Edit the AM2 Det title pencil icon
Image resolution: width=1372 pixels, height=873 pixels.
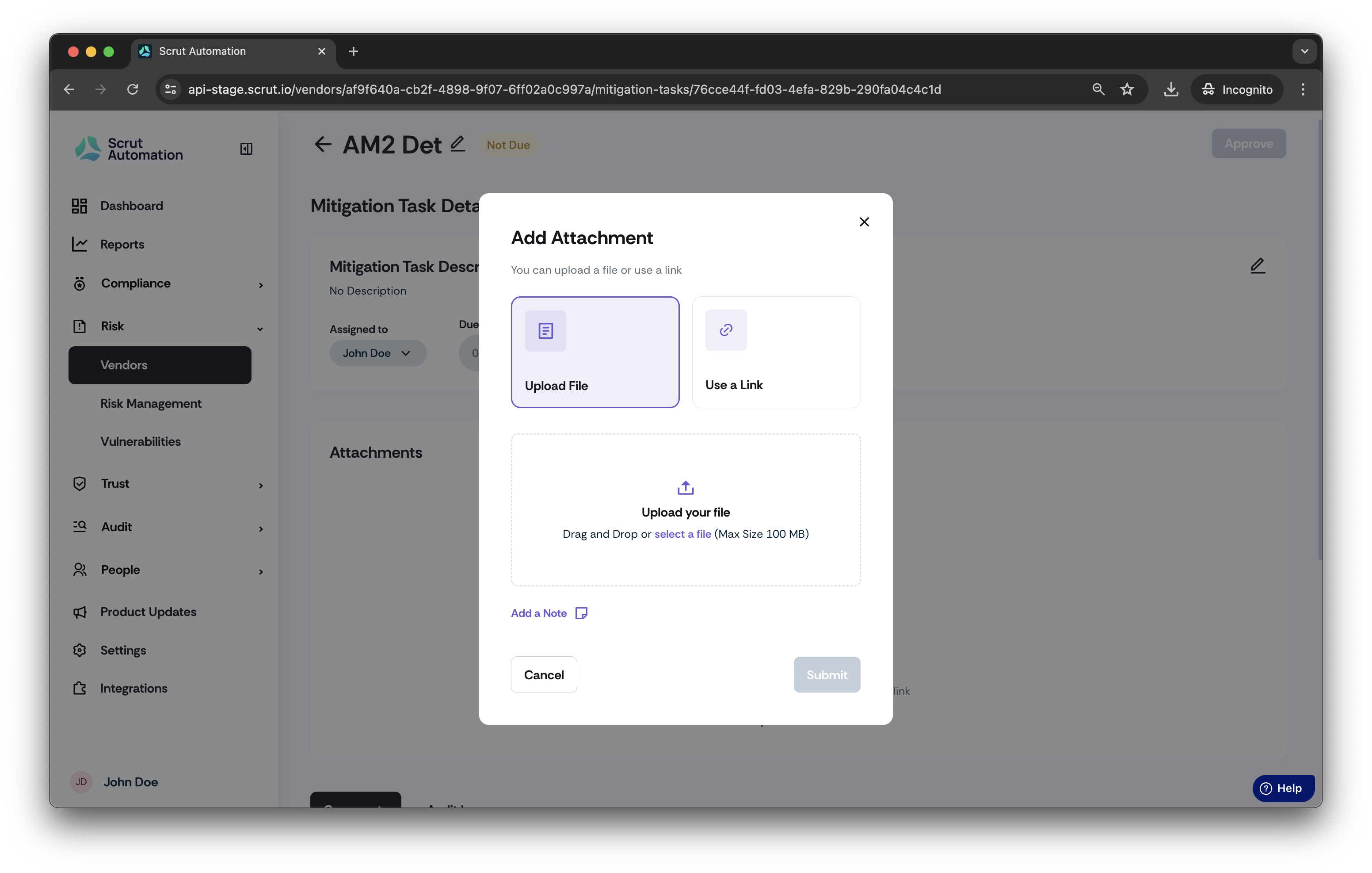coord(457,144)
